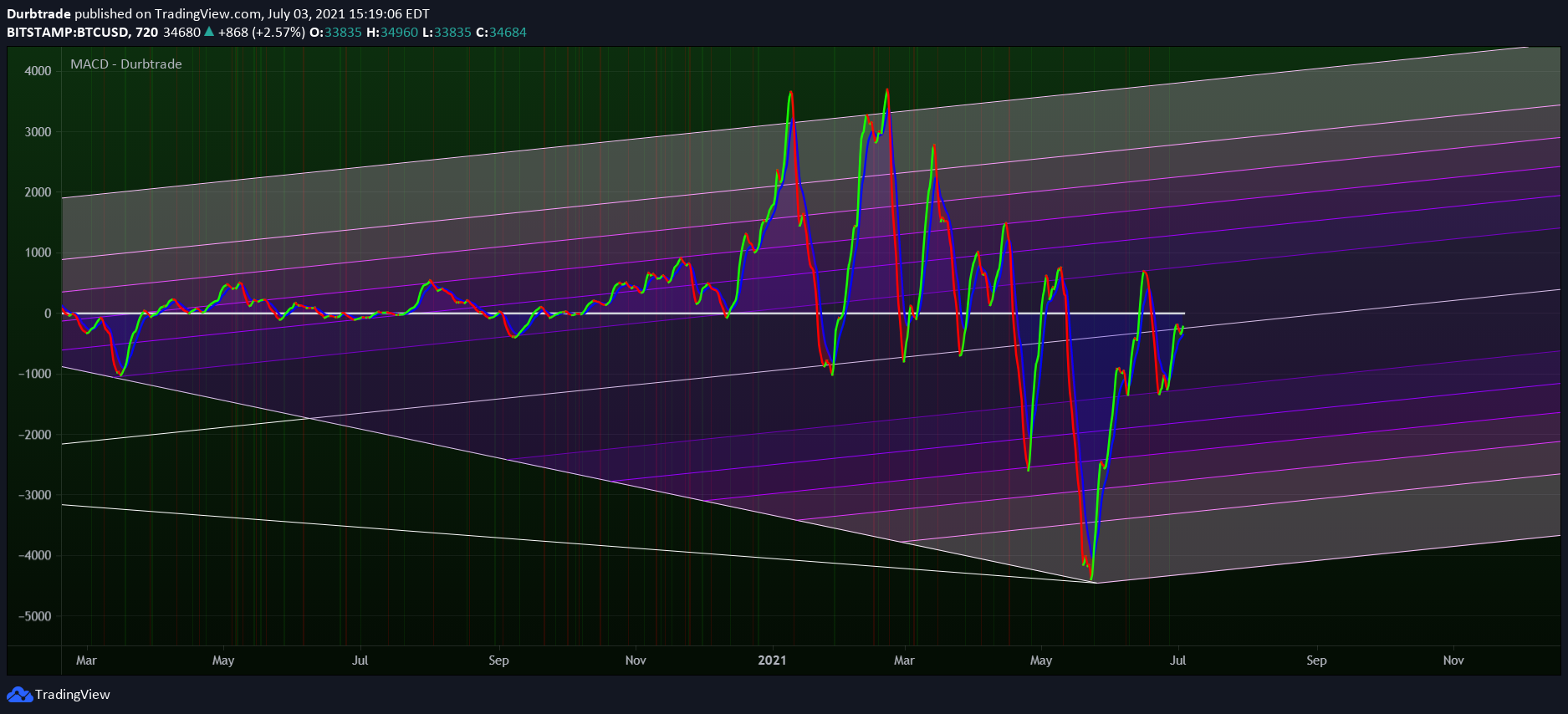
Task: Click the Durbtrade author name
Action: click(x=38, y=14)
